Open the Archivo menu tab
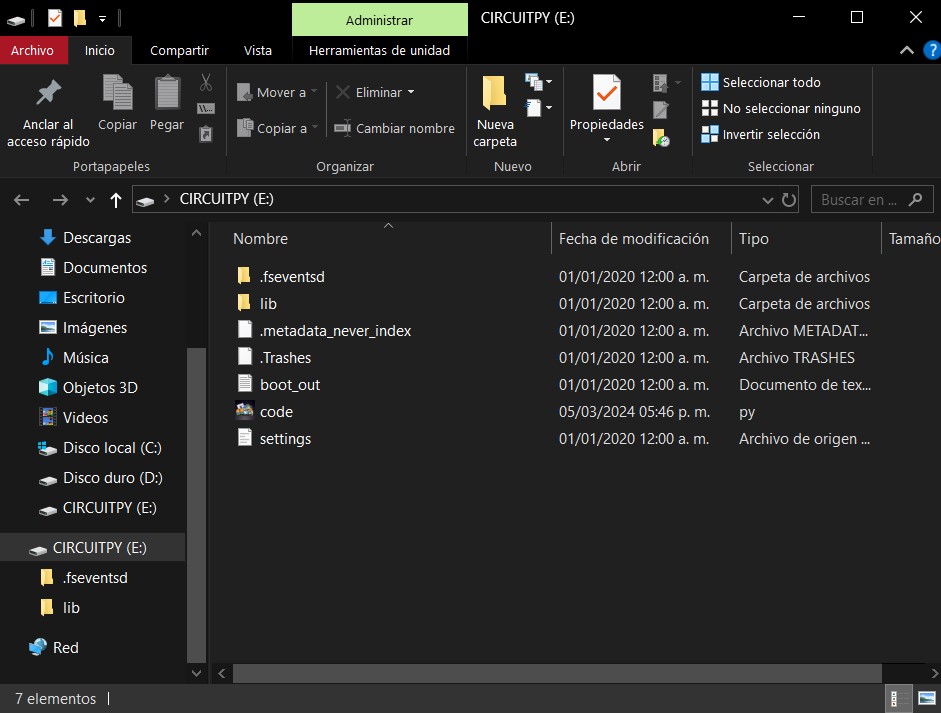The height and width of the screenshot is (713, 941). [32, 50]
